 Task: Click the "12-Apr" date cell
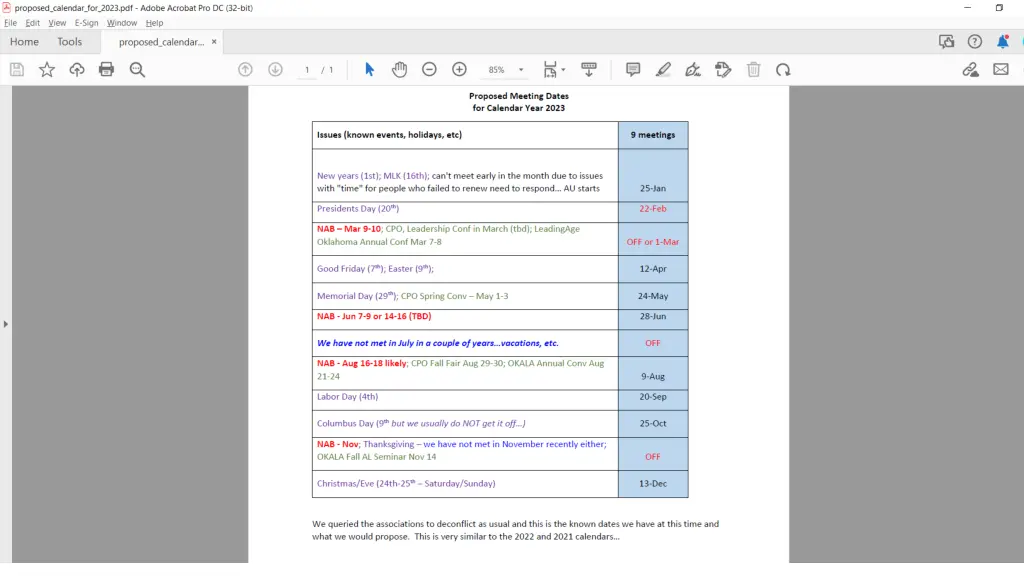point(652,268)
